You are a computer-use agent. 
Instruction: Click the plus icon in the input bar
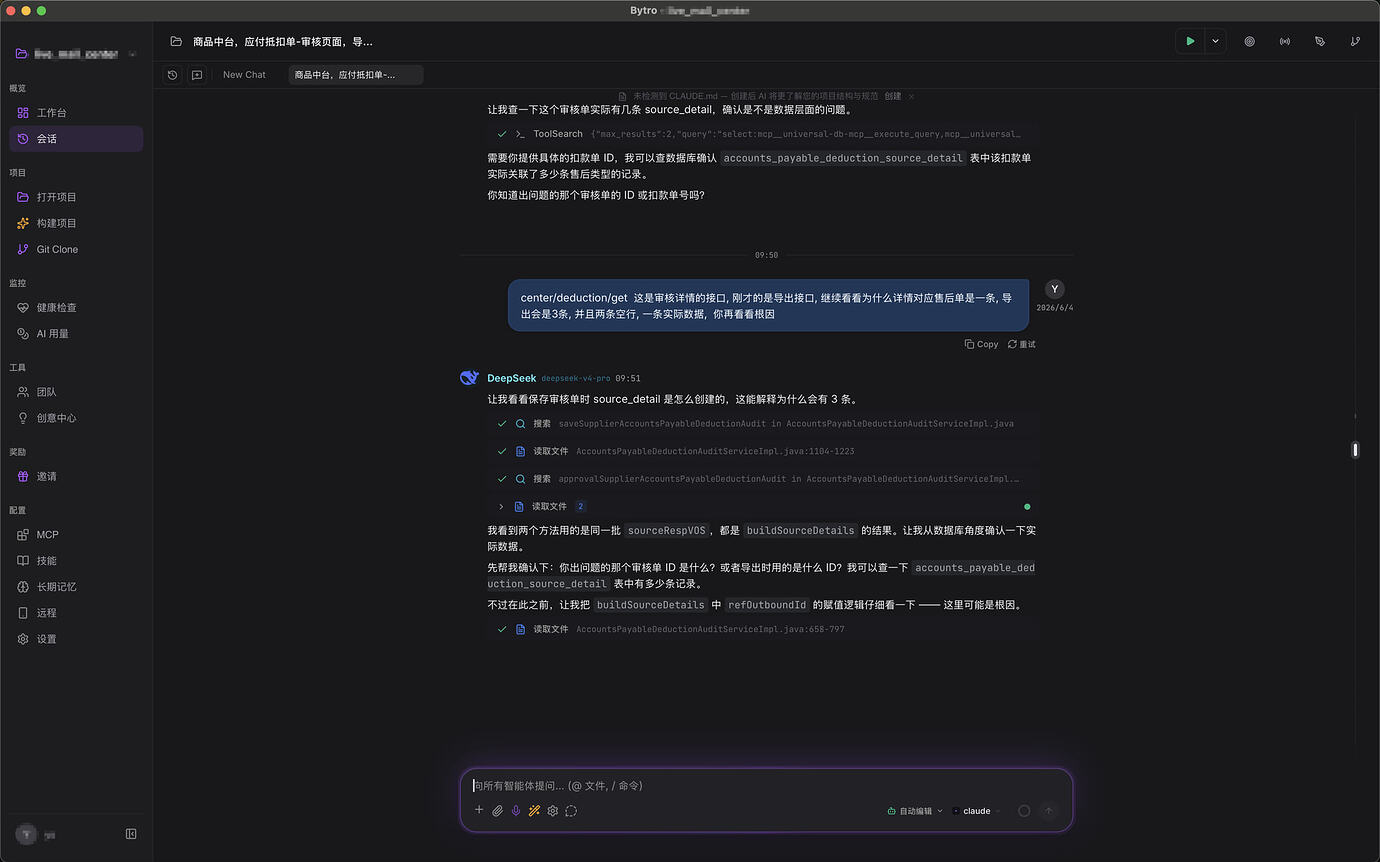[479, 811]
